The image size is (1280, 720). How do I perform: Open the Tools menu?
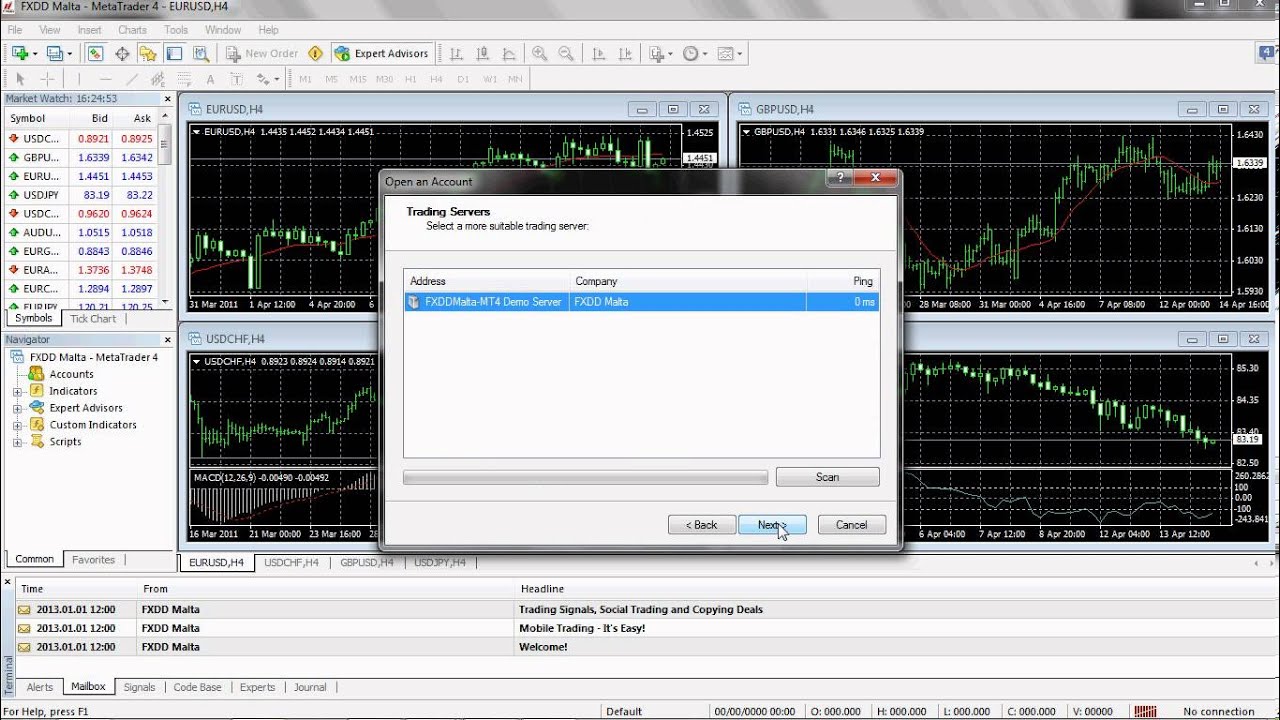pyautogui.click(x=176, y=30)
